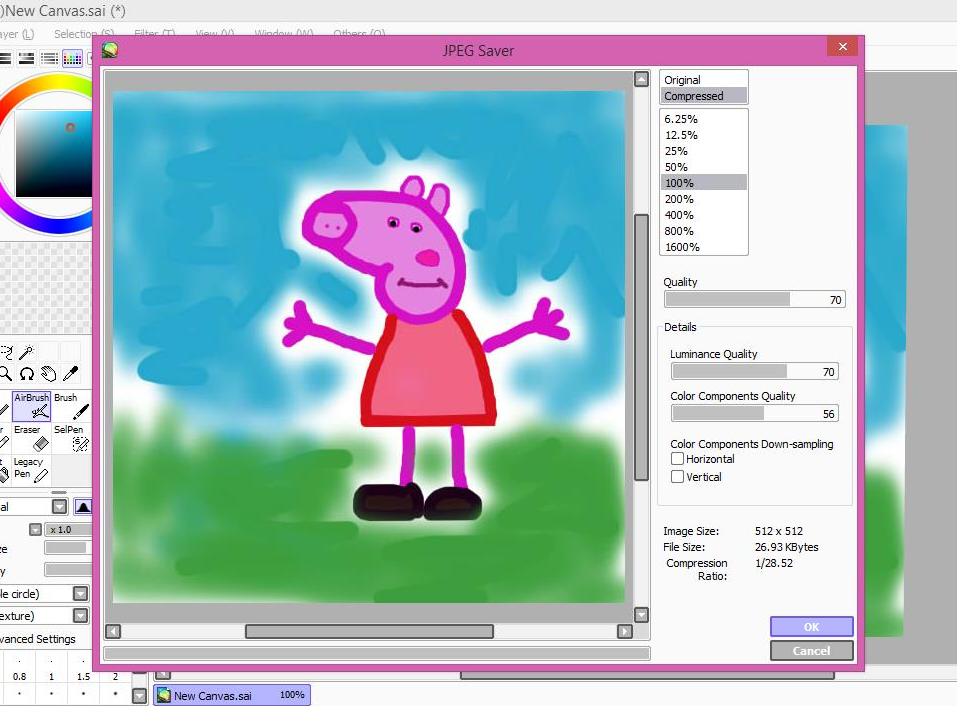Set preview zoom to 100%
The height and width of the screenshot is (706, 957).
704,182
